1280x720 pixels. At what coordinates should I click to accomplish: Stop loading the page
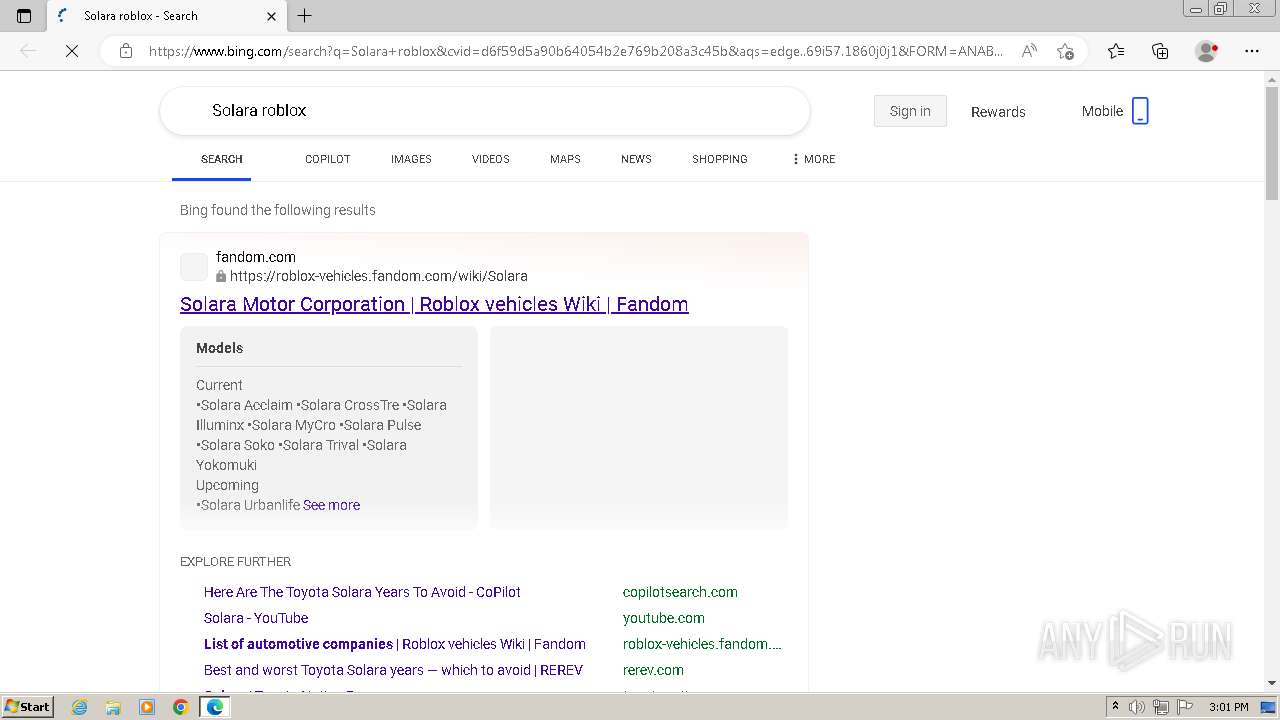pos(72,51)
